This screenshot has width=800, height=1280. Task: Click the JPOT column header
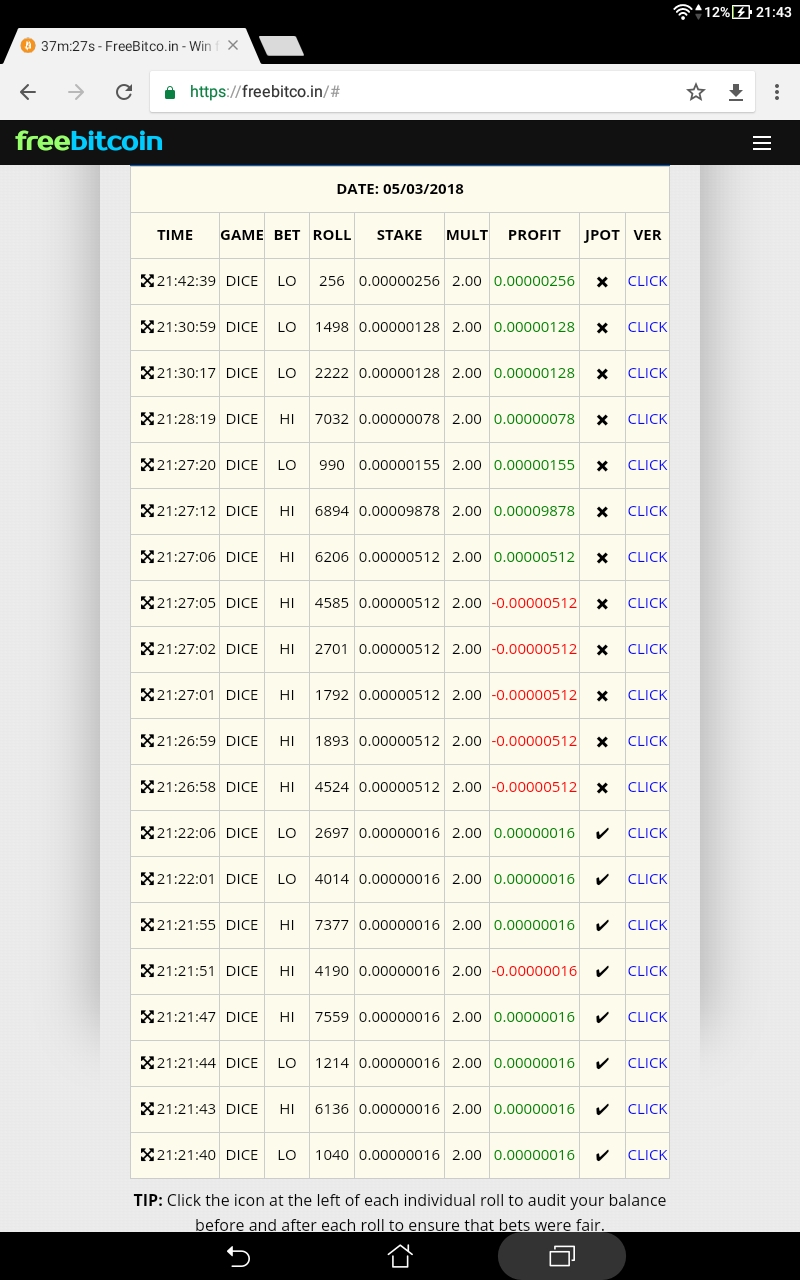point(602,235)
